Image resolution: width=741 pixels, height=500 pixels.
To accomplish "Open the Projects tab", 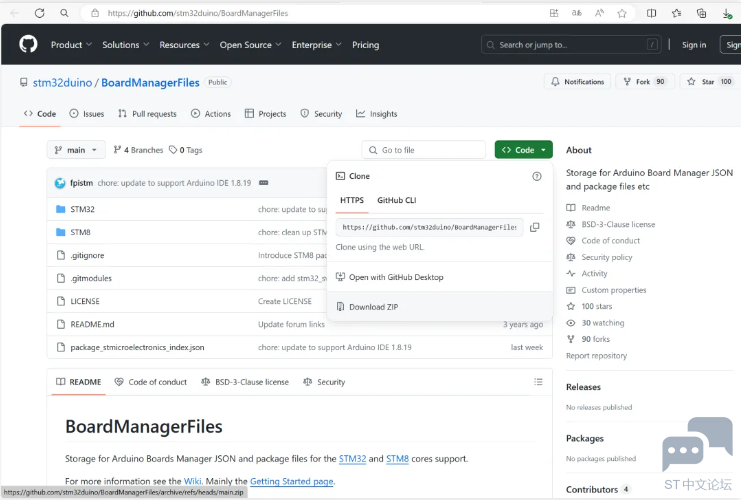I will point(266,114).
